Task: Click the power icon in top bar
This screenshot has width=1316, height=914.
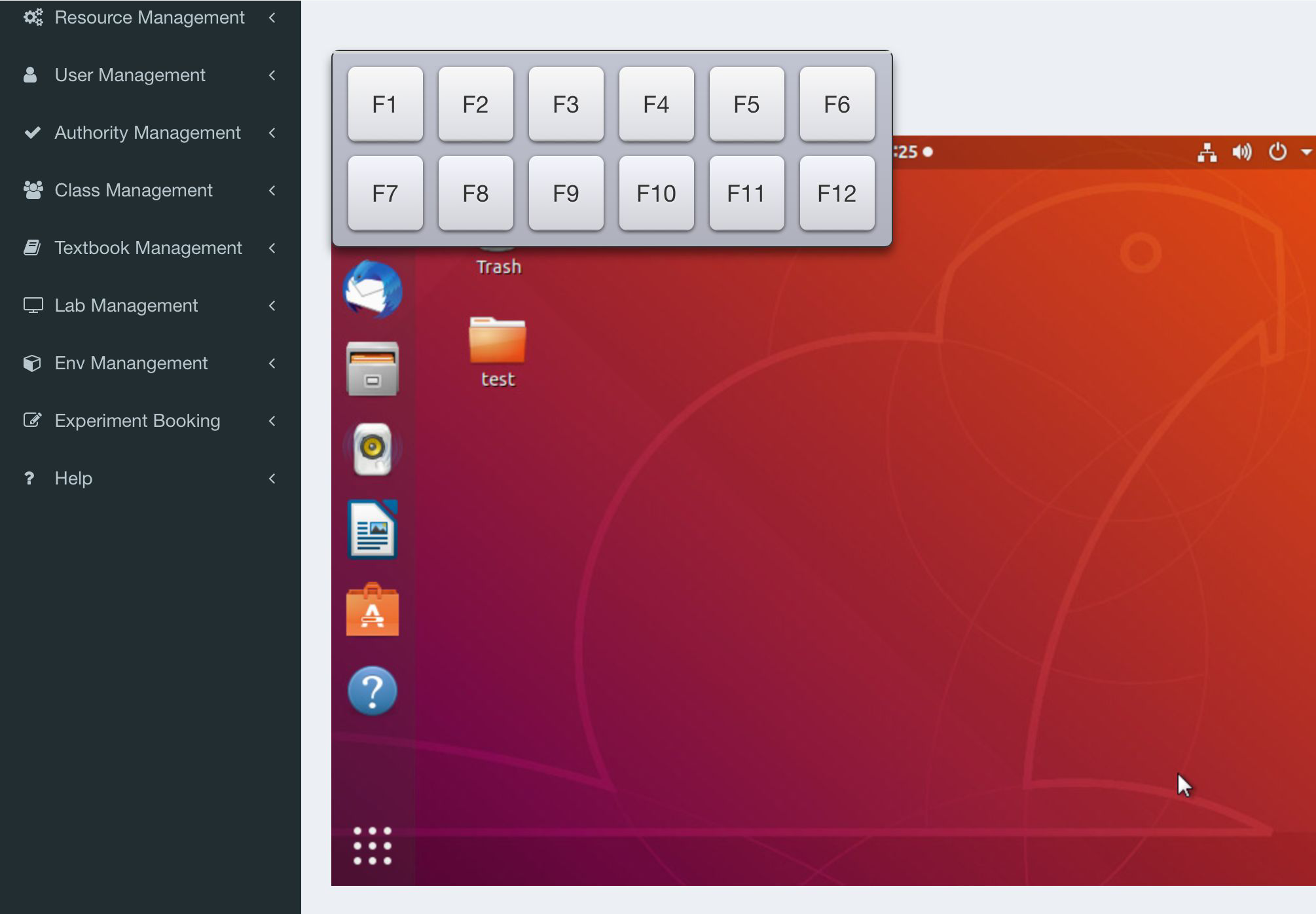Action: 1277,152
